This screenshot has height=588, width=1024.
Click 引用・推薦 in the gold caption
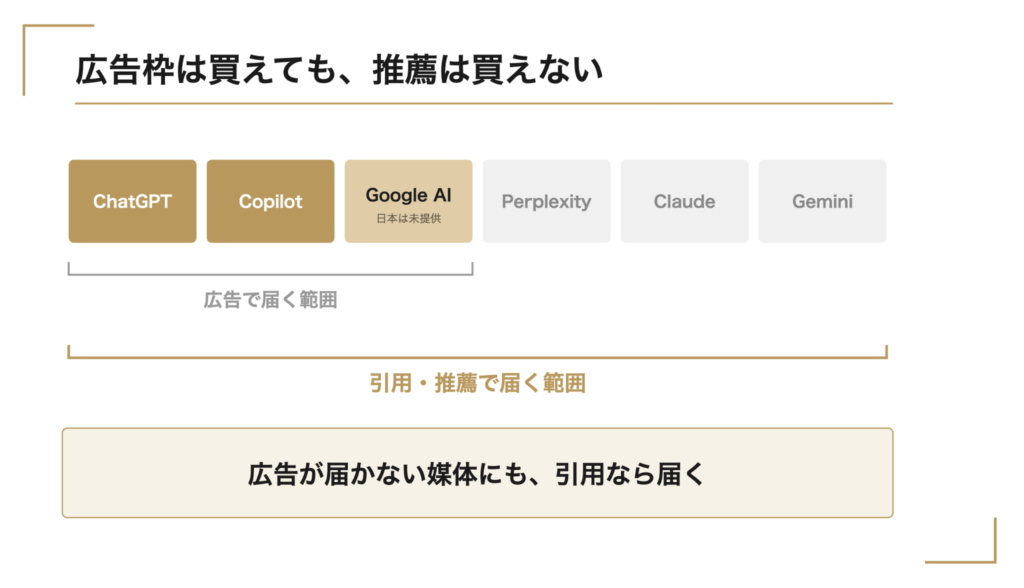(x=423, y=383)
